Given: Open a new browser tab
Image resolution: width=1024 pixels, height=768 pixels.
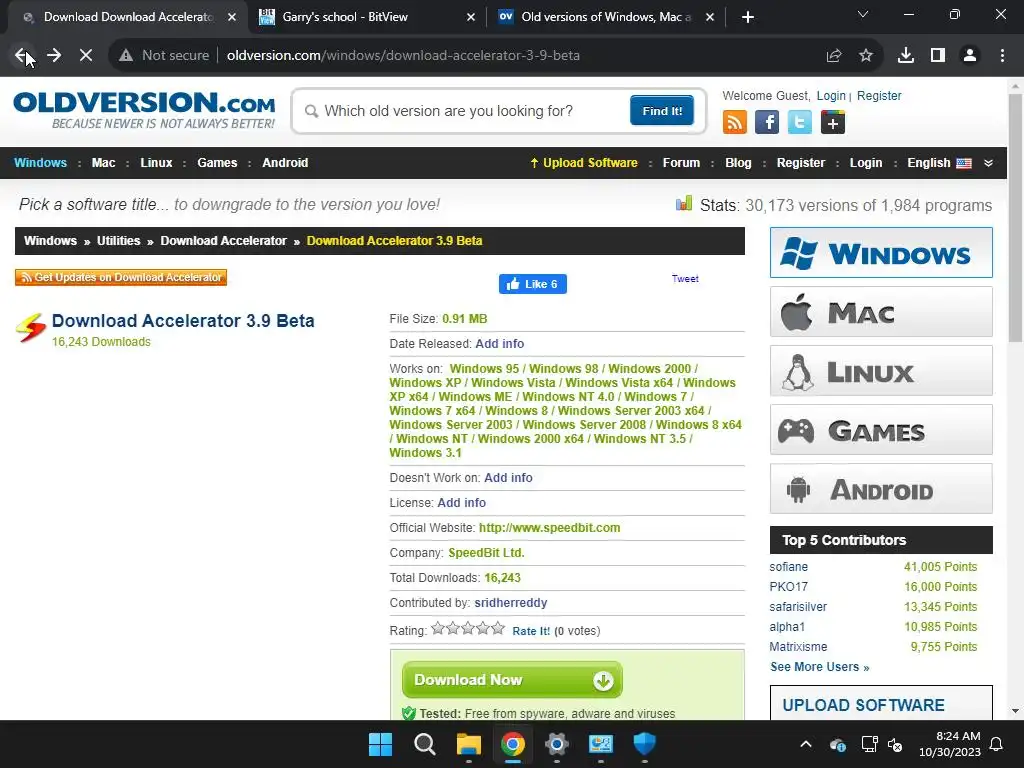Looking at the screenshot, I should (x=748, y=18).
